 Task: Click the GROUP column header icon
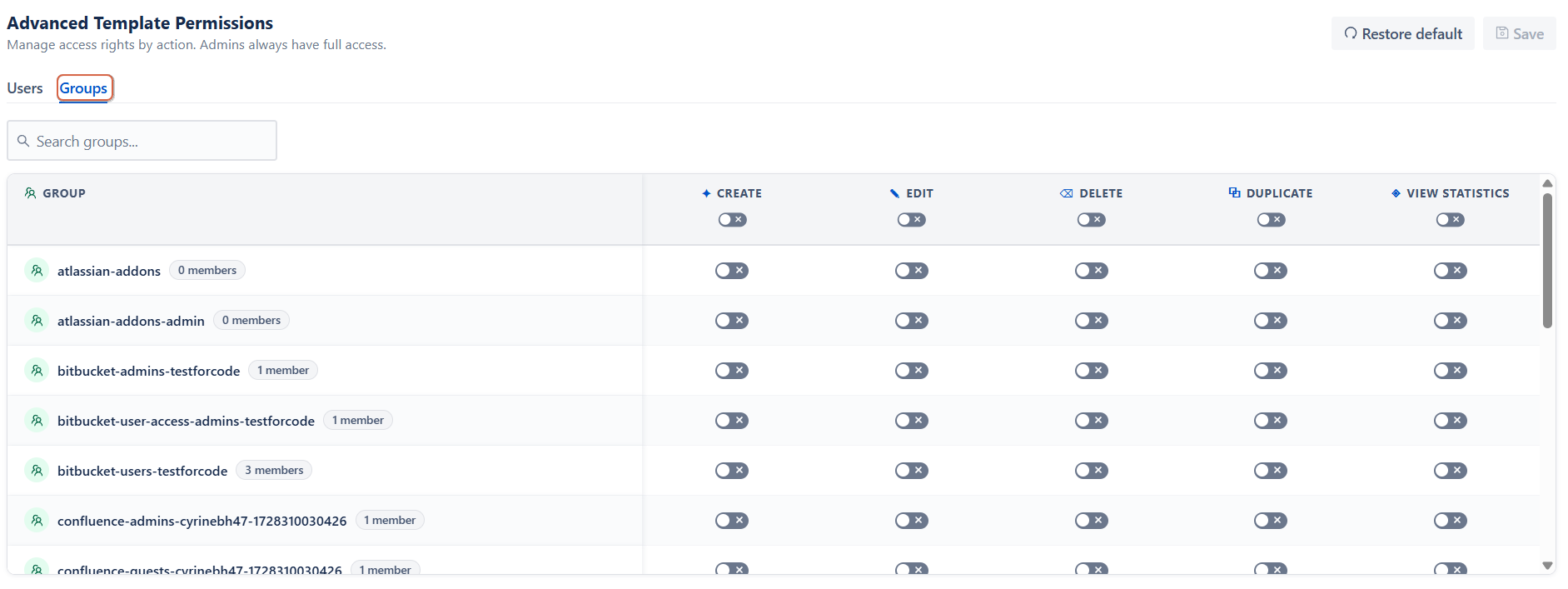[31, 193]
